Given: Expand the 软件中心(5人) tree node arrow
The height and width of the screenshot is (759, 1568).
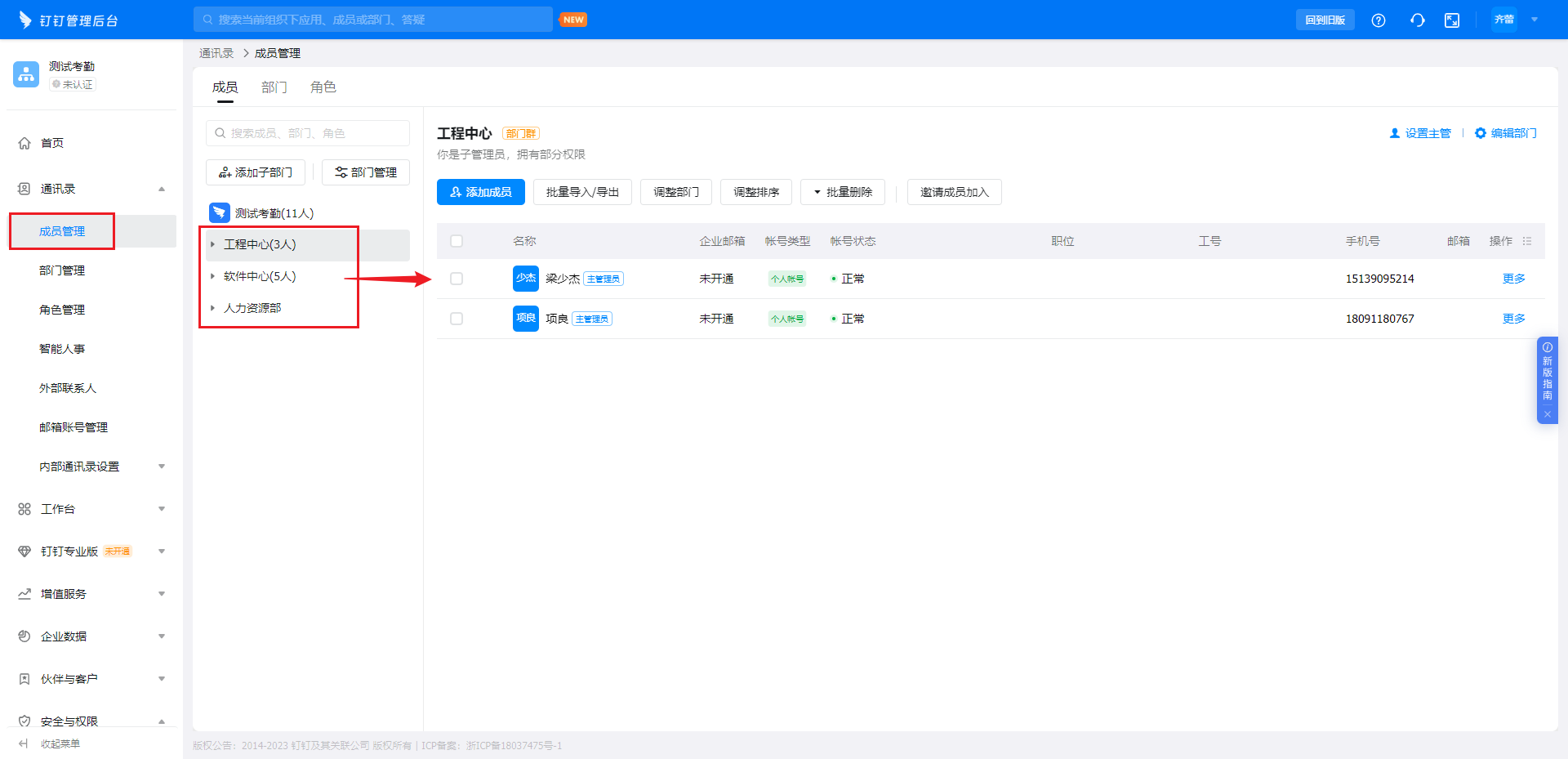Looking at the screenshot, I should point(213,276).
